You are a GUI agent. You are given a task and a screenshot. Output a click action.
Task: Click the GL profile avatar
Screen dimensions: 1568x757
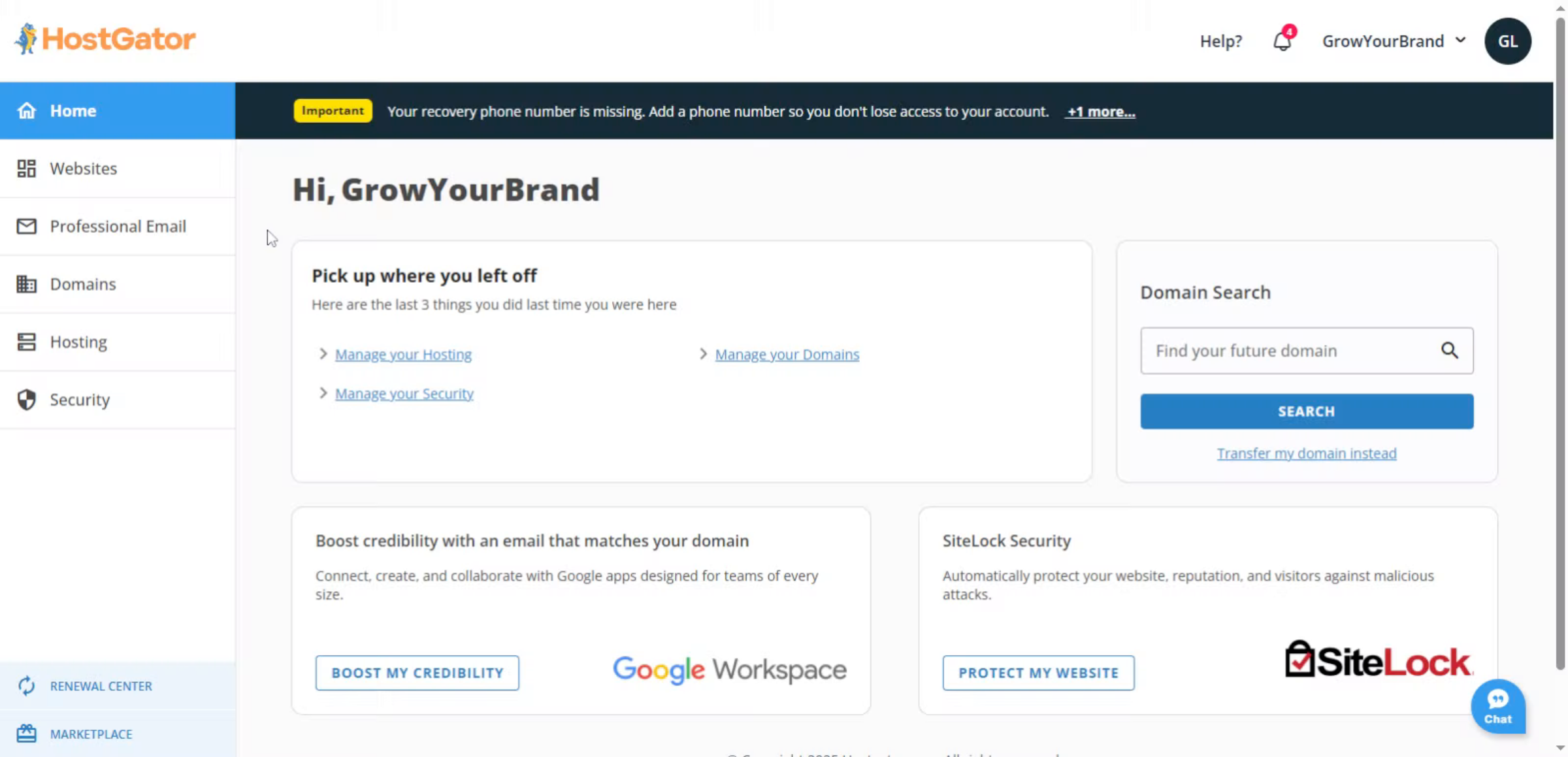pyautogui.click(x=1507, y=41)
